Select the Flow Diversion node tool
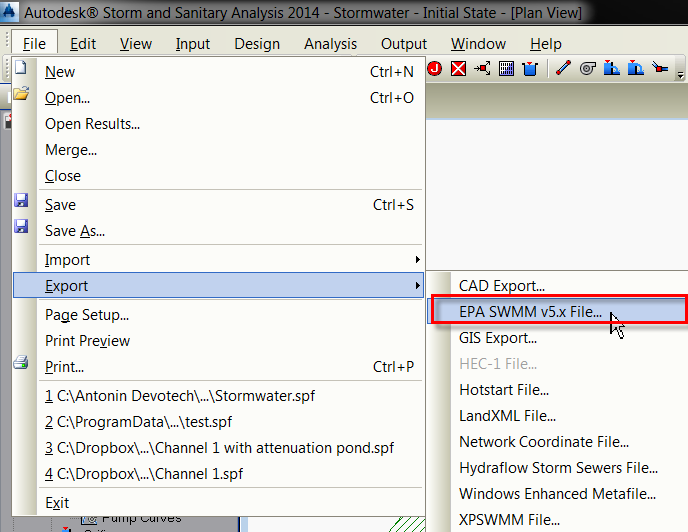 tap(482, 68)
